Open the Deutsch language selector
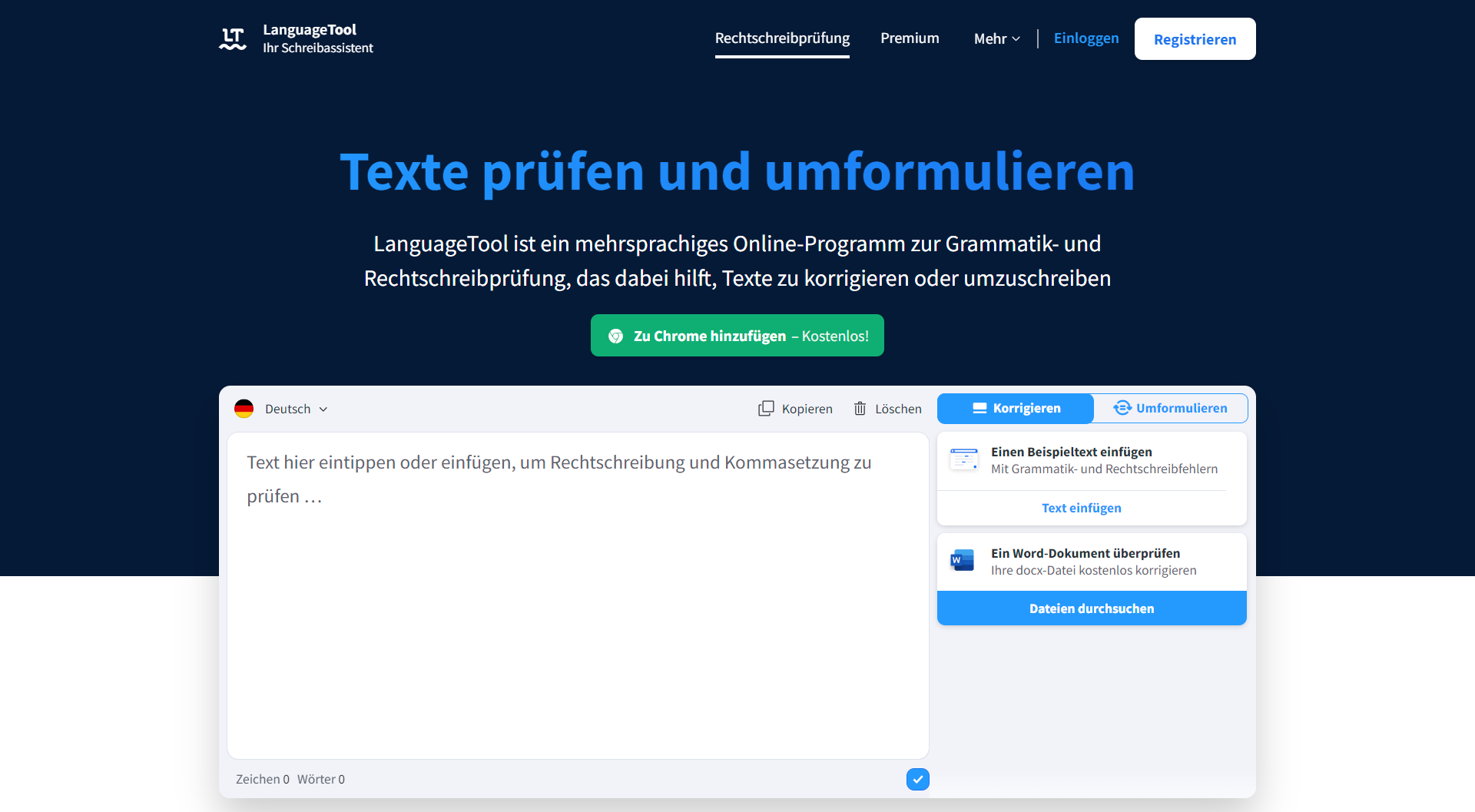1475x812 pixels. 289,408
